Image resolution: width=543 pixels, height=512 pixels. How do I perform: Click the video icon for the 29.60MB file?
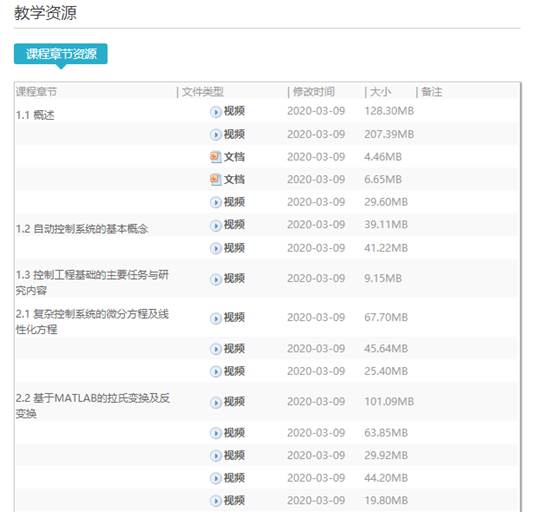(x=215, y=202)
